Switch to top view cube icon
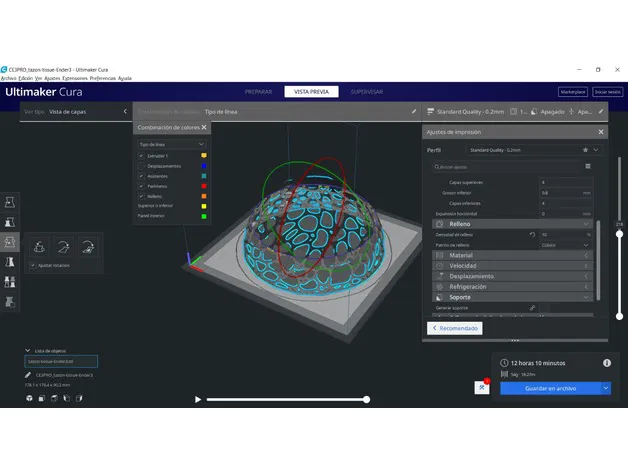The width and height of the screenshot is (628, 472). 54,398
